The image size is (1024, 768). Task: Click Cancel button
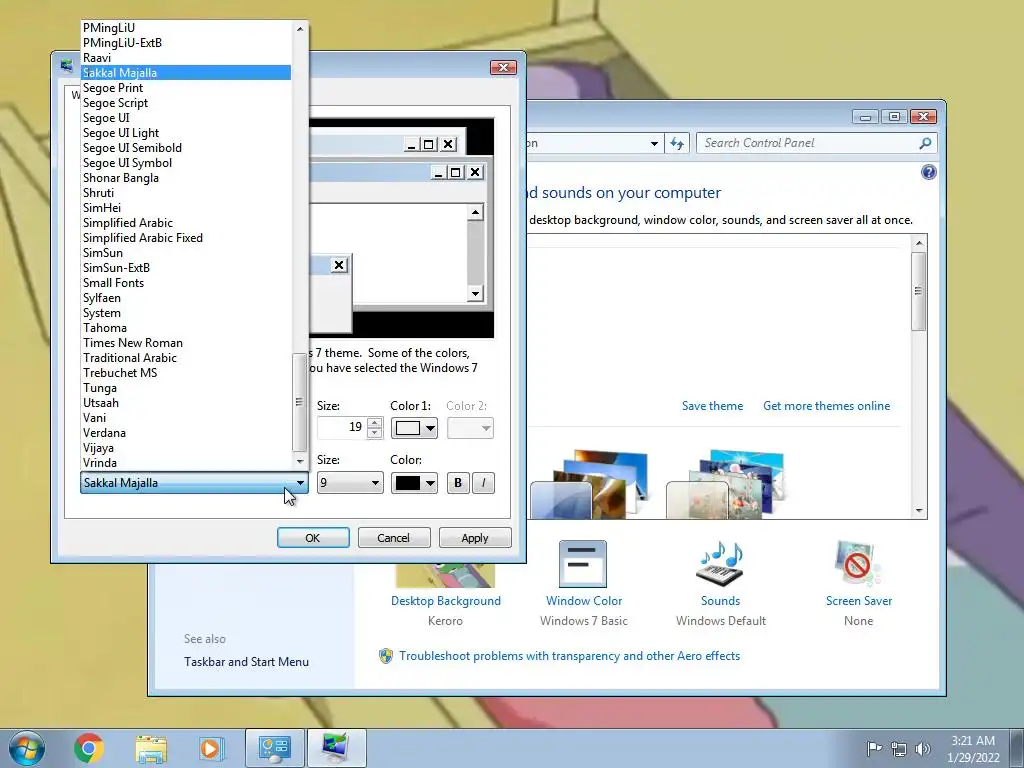tap(394, 537)
